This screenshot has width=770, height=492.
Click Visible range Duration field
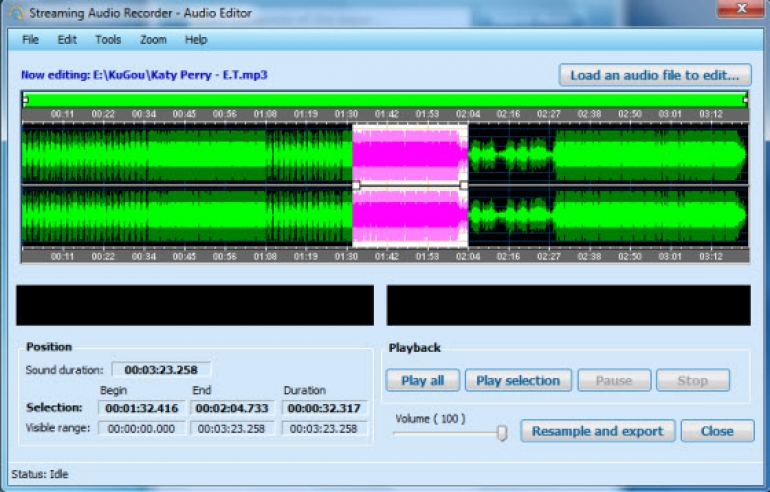pos(324,429)
